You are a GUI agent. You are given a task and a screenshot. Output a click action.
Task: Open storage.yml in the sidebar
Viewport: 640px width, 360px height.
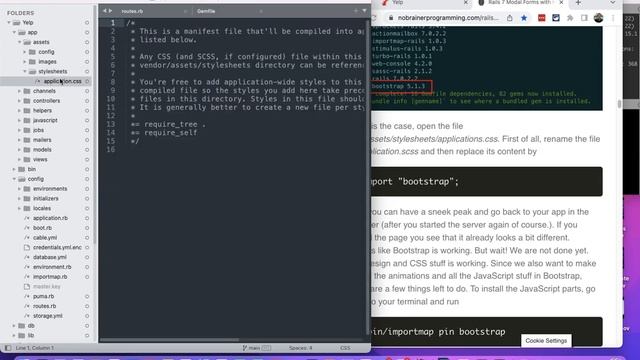[48, 316]
